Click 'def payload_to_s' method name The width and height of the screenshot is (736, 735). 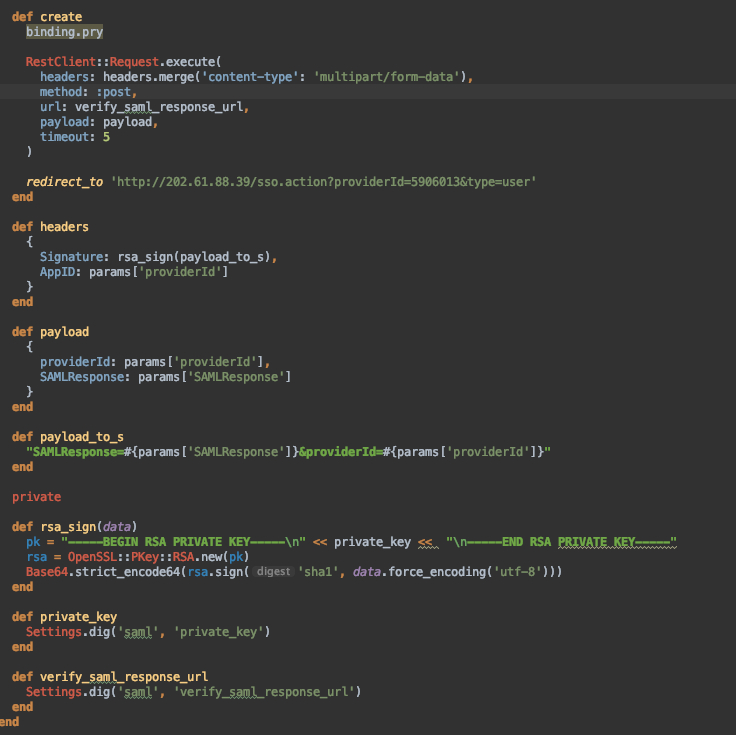(82, 437)
